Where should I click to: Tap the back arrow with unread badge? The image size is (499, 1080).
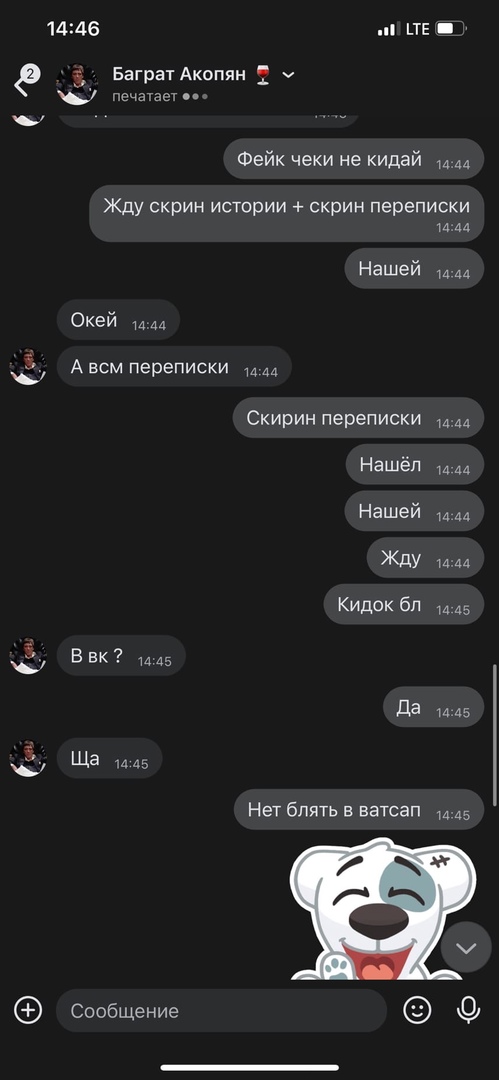pyautogui.click(x=26, y=81)
